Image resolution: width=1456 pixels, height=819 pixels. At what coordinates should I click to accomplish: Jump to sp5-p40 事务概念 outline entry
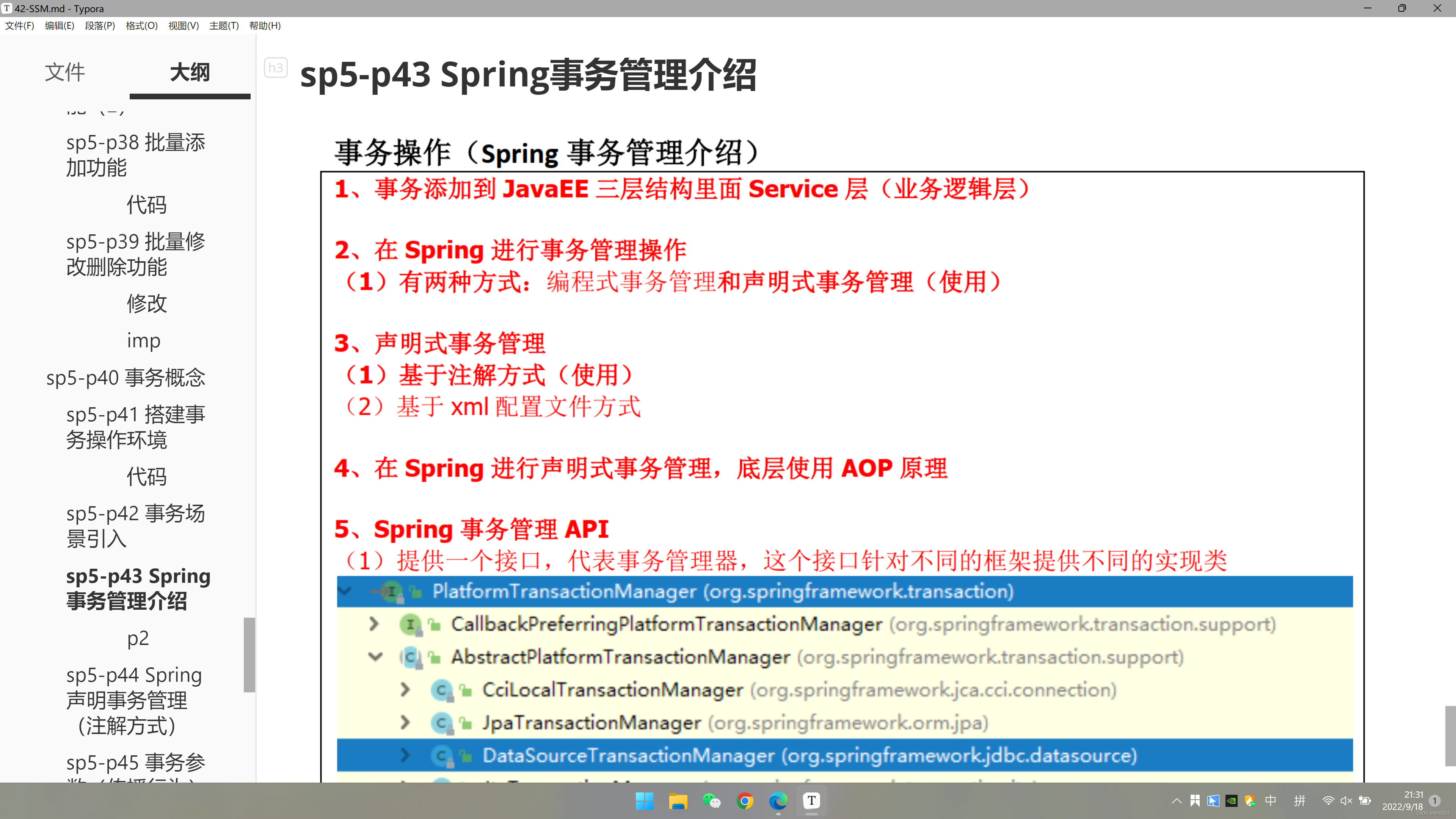click(126, 378)
